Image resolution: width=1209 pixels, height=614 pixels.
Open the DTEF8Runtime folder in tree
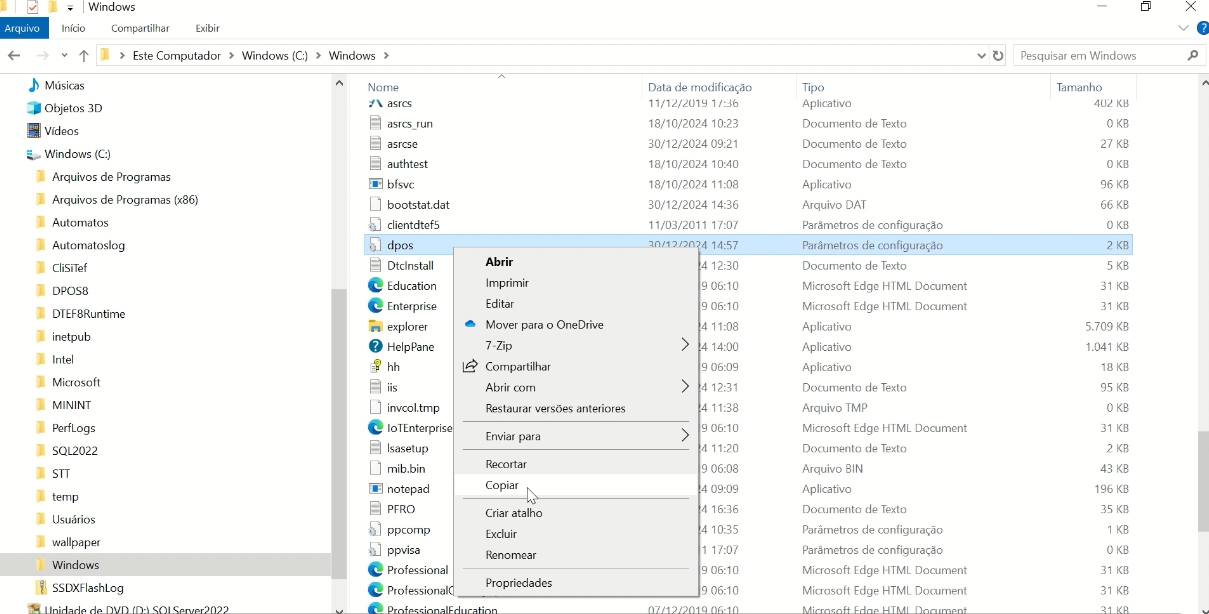(x=88, y=314)
